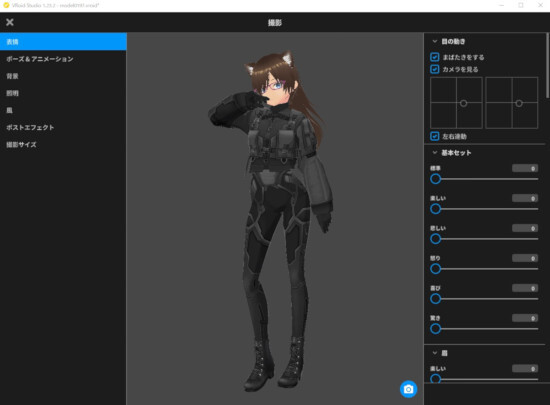
Task: Toggle the まばたきをする blink checkbox
Action: [435, 57]
